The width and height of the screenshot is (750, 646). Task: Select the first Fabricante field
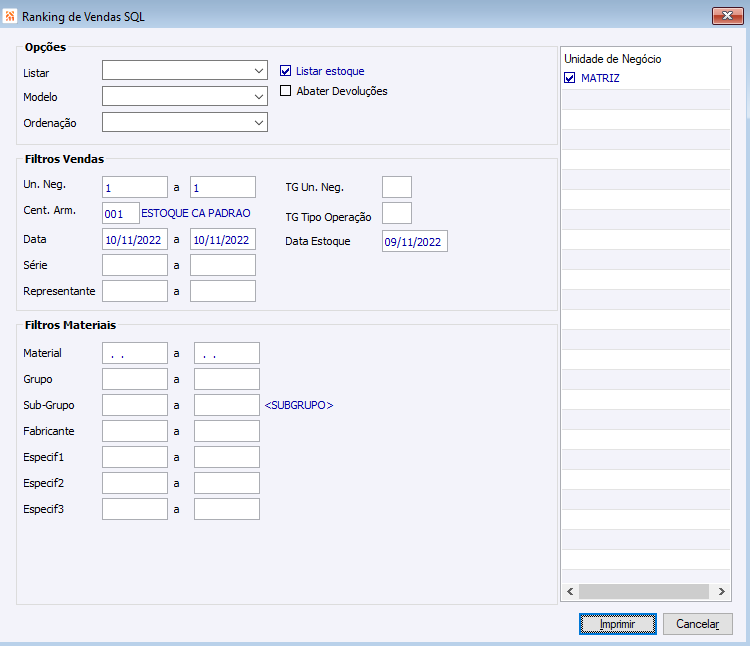tap(134, 431)
